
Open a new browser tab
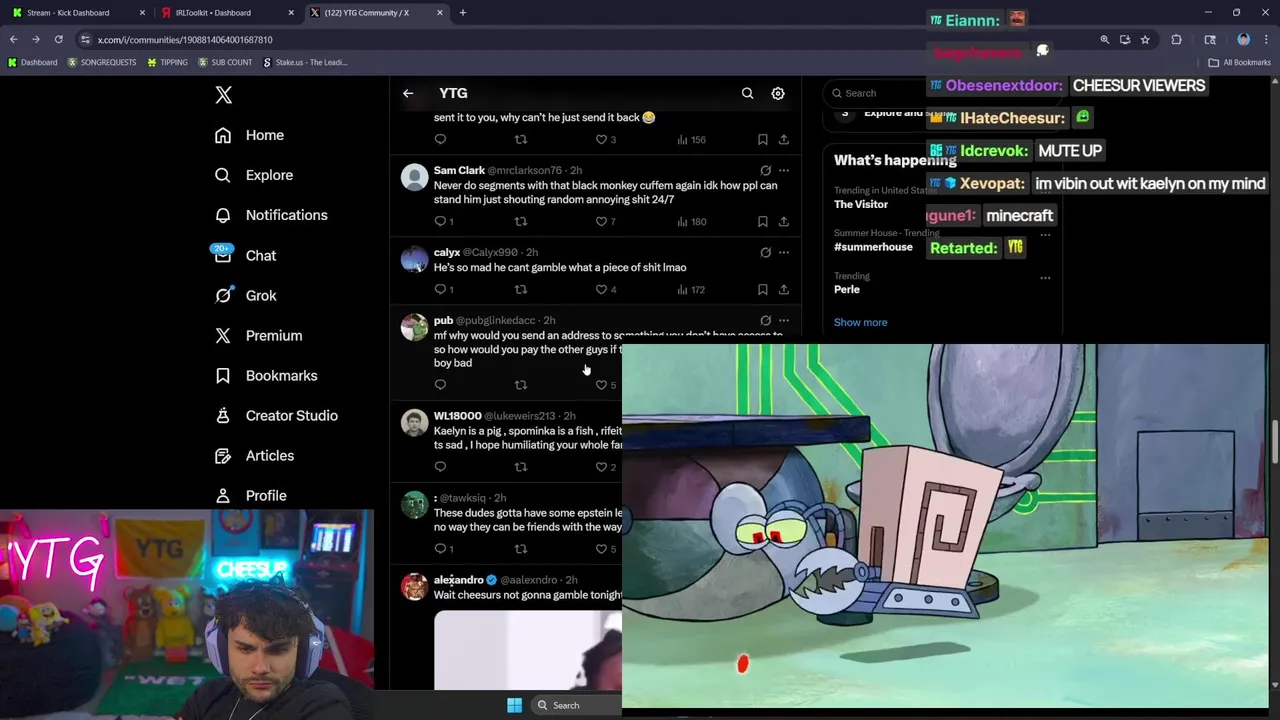tap(463, 13)
